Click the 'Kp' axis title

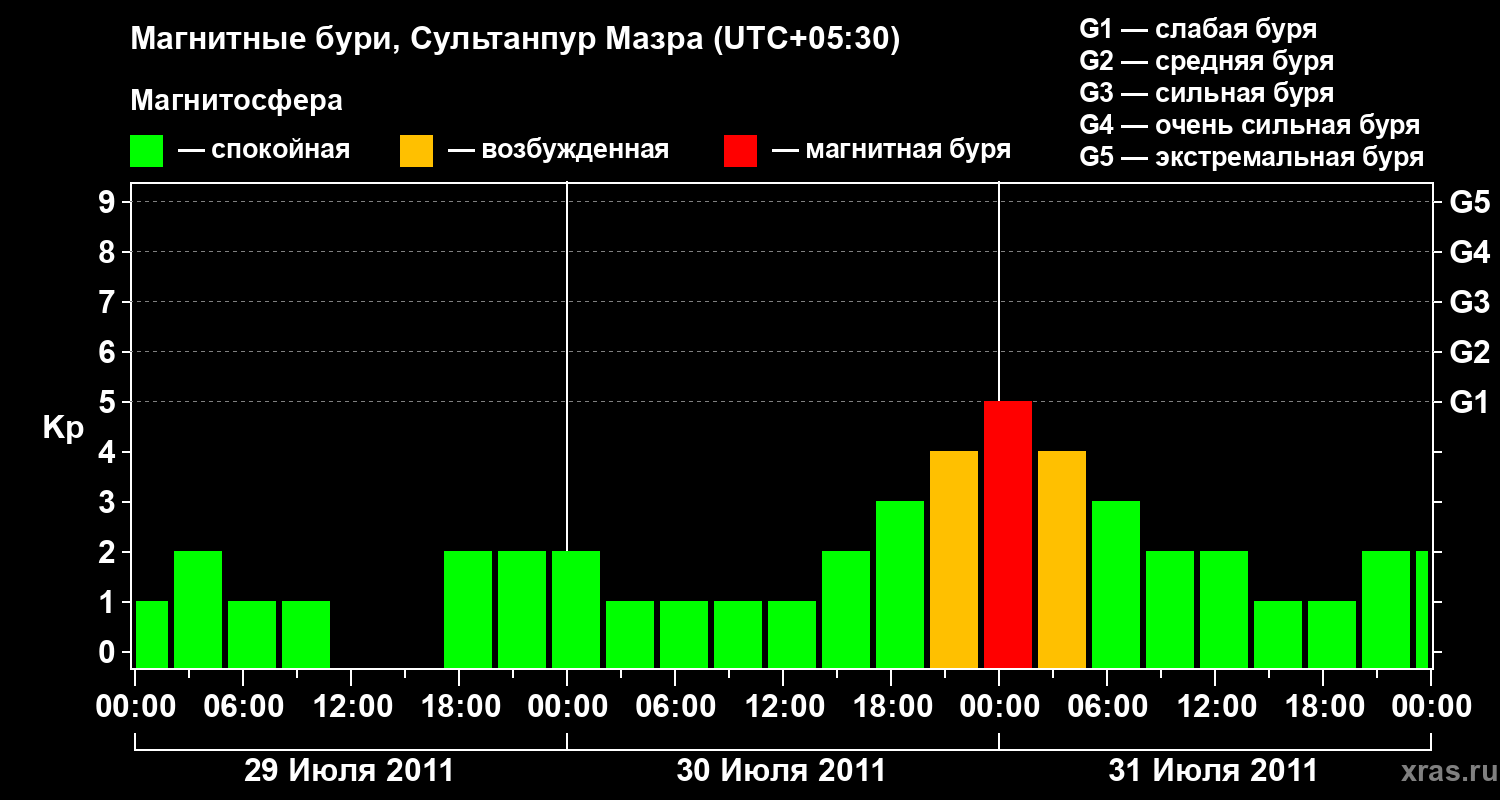click(x=64, y=428)
